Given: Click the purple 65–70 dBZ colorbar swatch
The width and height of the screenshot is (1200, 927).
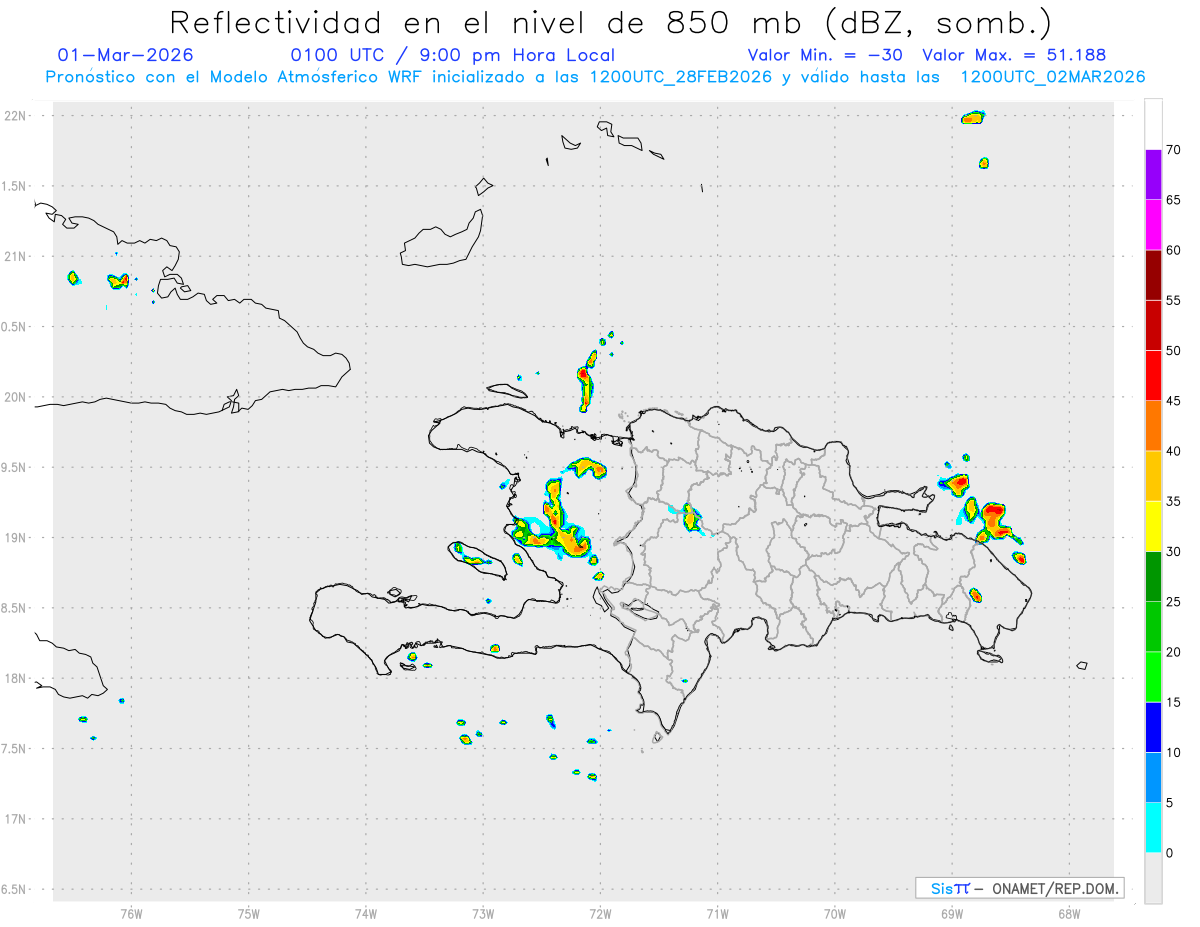Looking at the screenshot, I should (x=1153, y=174).
